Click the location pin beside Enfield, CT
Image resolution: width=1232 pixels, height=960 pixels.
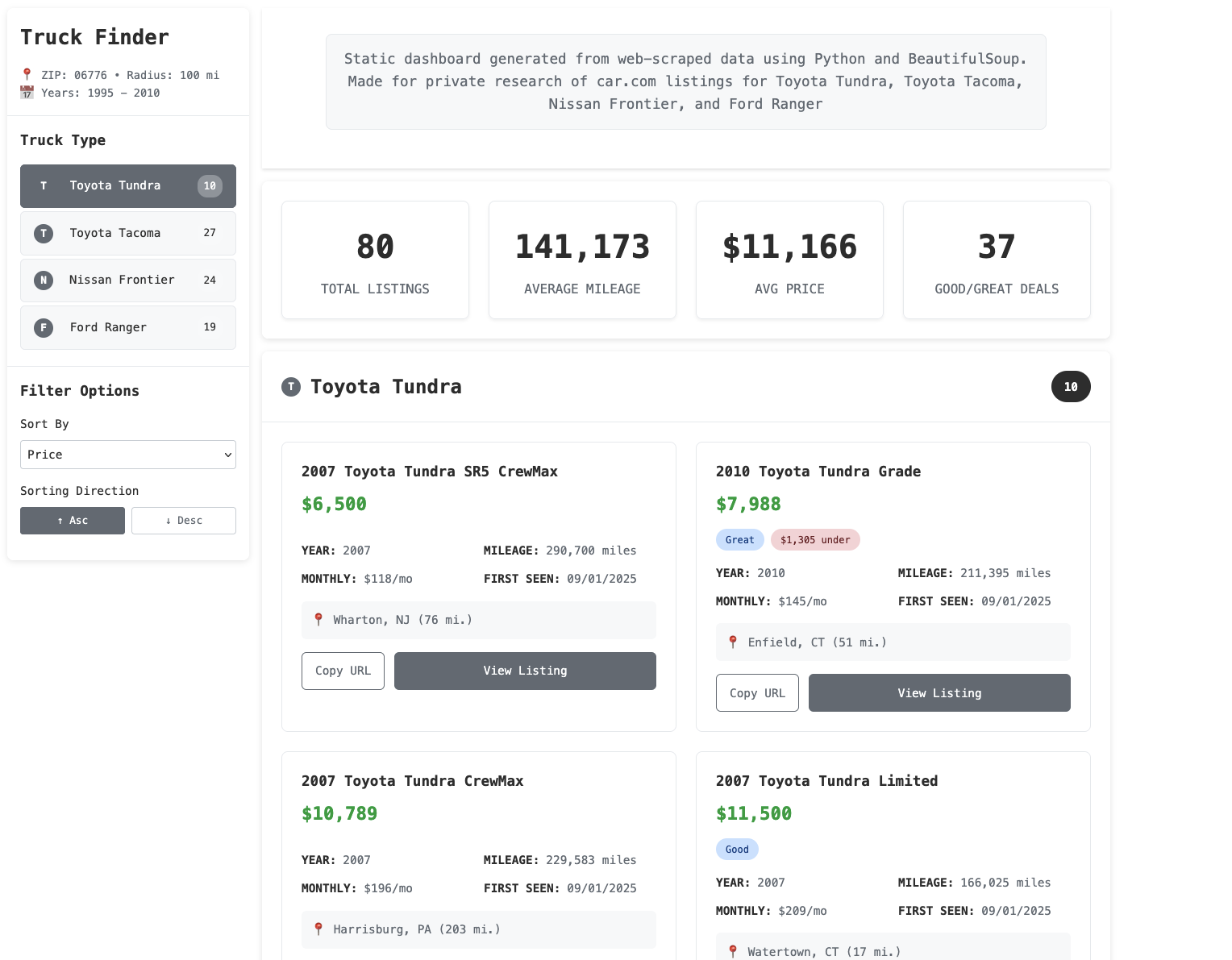coord(733,642)
